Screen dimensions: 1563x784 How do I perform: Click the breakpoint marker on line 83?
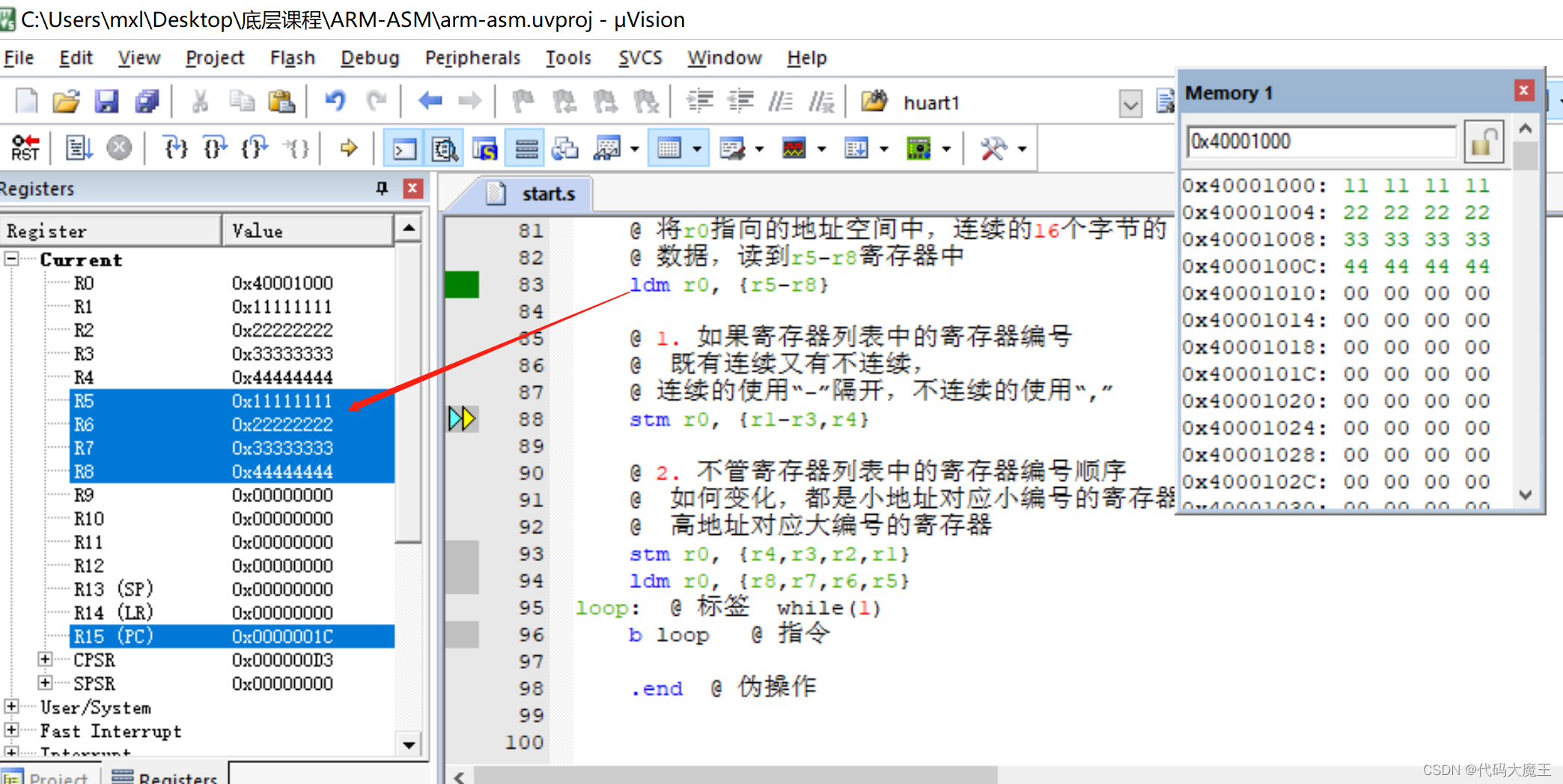(462, 285)
